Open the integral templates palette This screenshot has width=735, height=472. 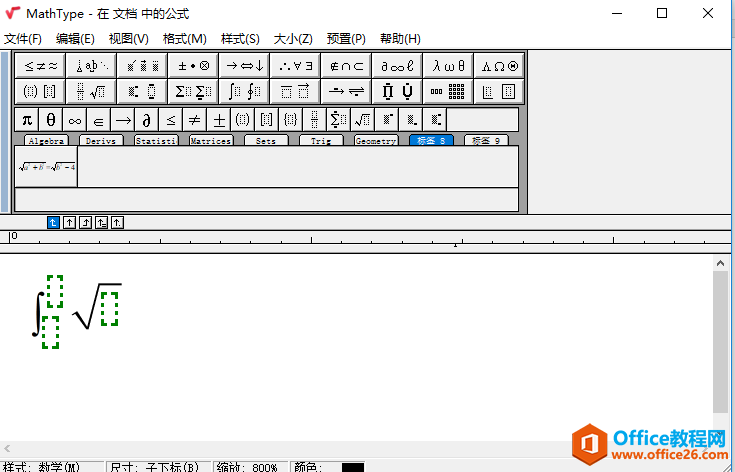244,91
